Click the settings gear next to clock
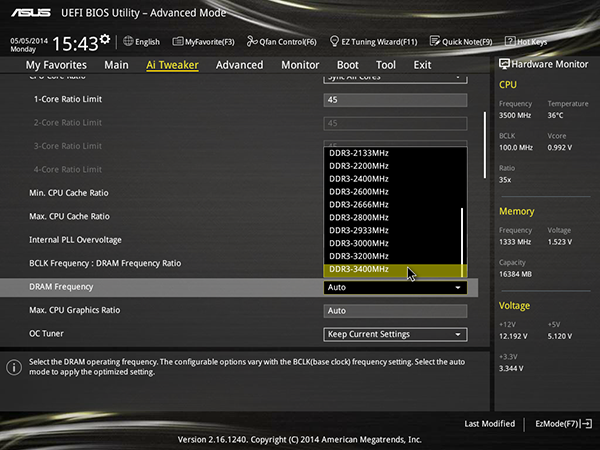The image size is (600, 450). 105,39
